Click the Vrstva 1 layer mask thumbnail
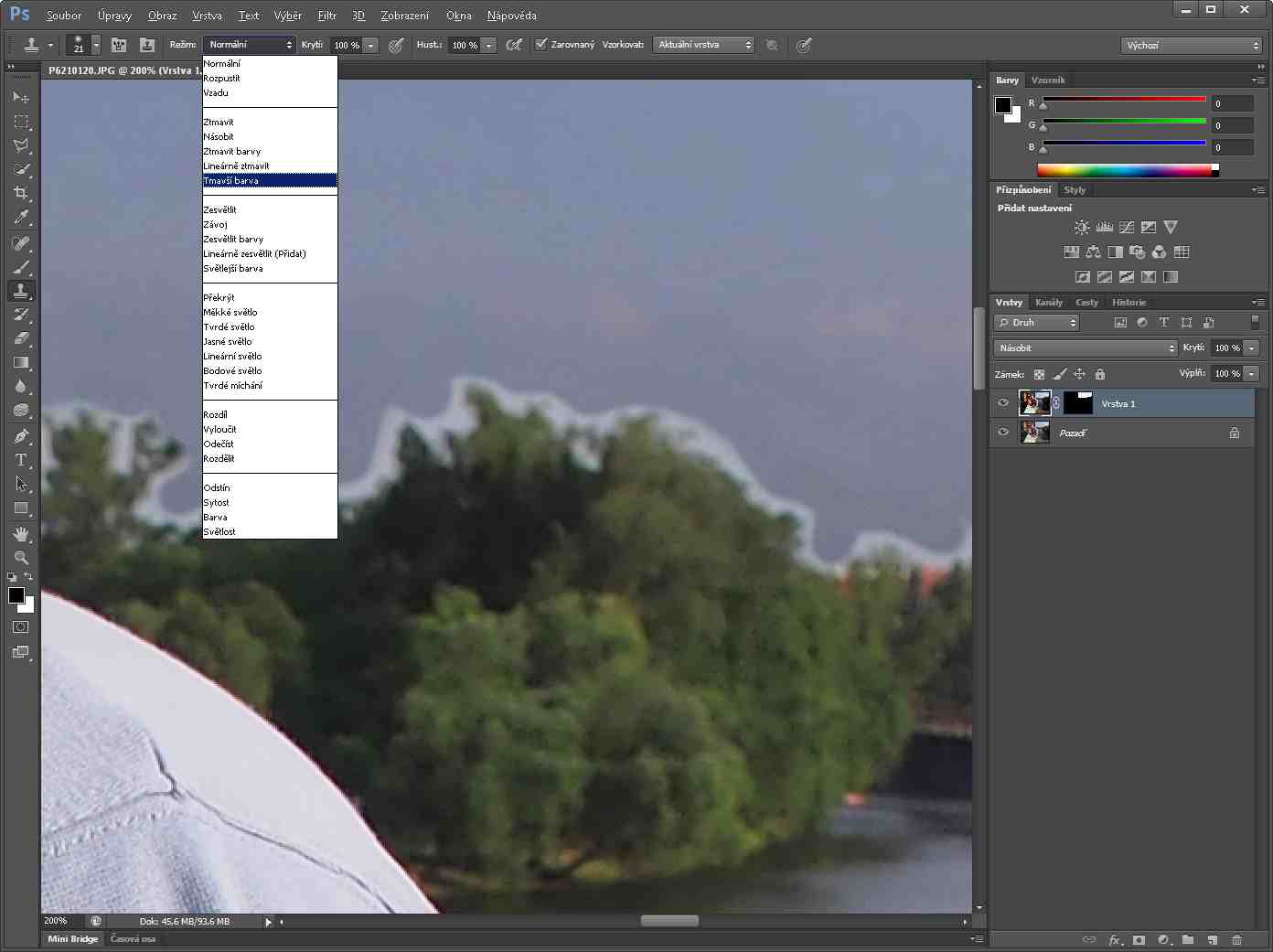1273x952 pixels. point(1078,403)
